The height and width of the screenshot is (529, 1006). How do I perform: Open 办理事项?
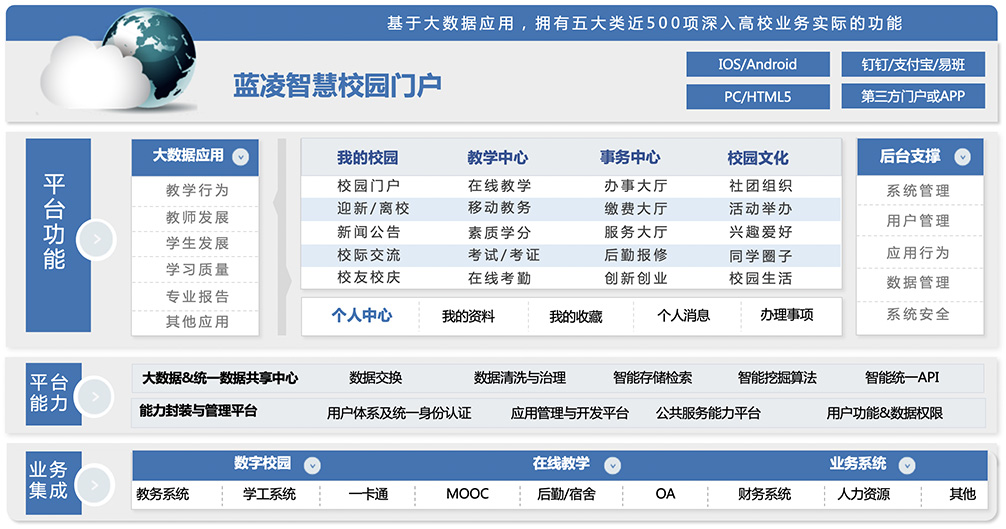pyautogui.click(x=787, y=315)
